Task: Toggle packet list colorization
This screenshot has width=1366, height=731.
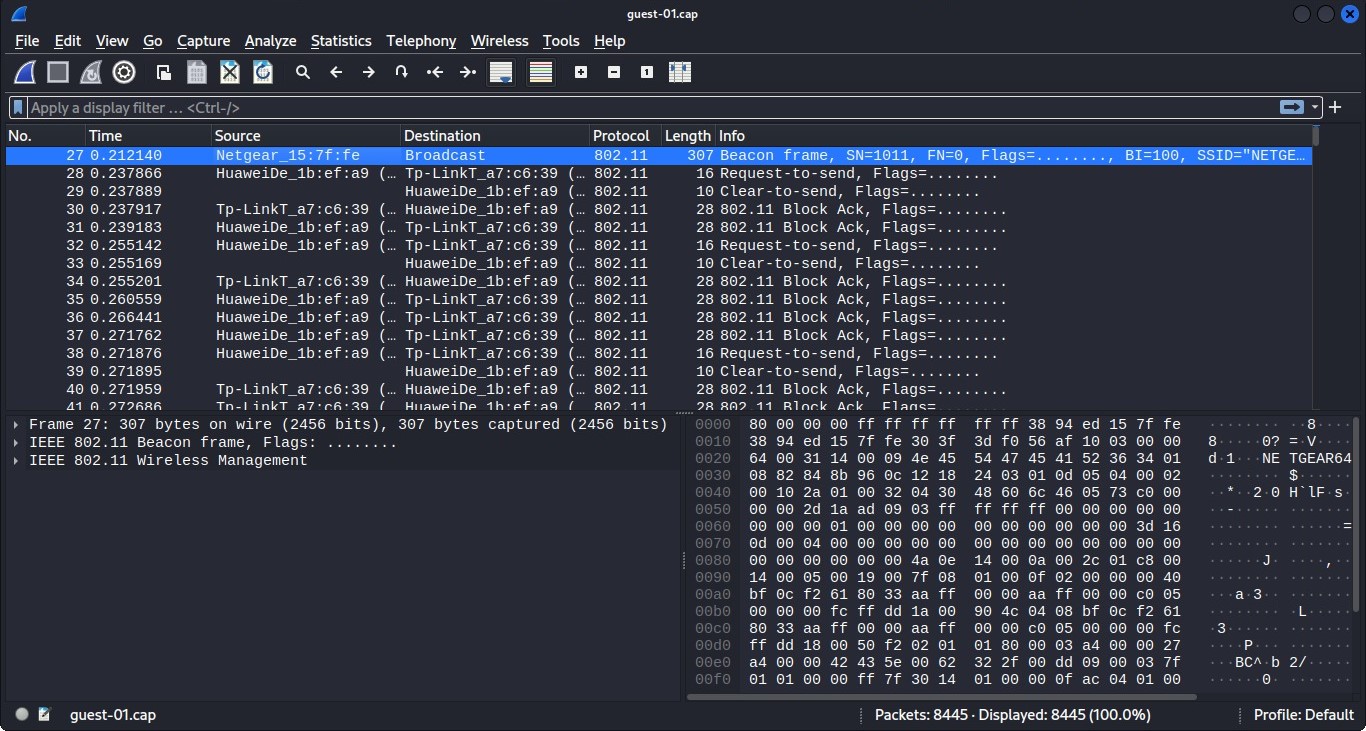Action: click(x=541, y=72)
